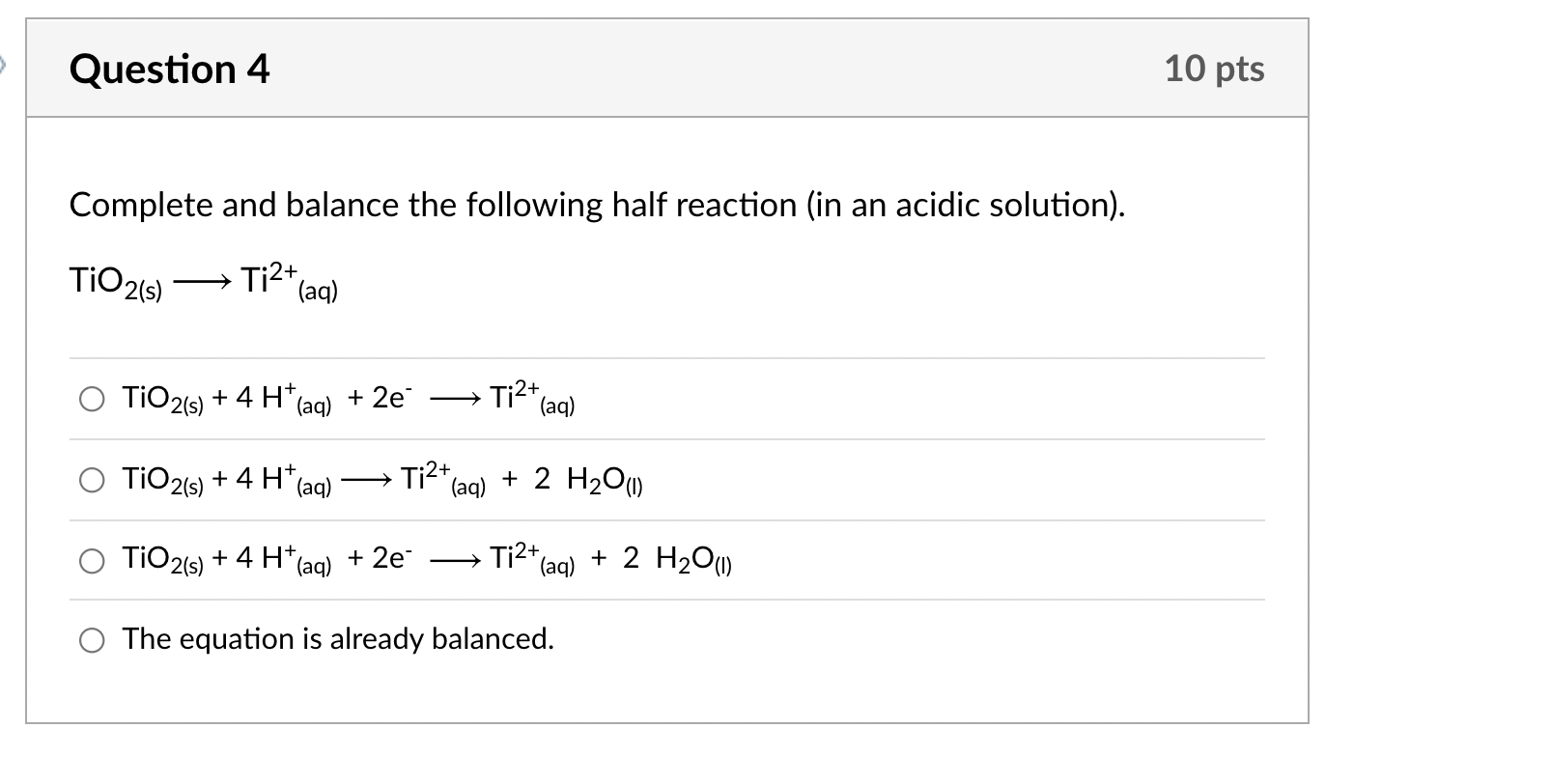The height and width of the screenshot is (784, 1551).
Task: Click the '10 pts' label
Action: (x=1214, y=68)
